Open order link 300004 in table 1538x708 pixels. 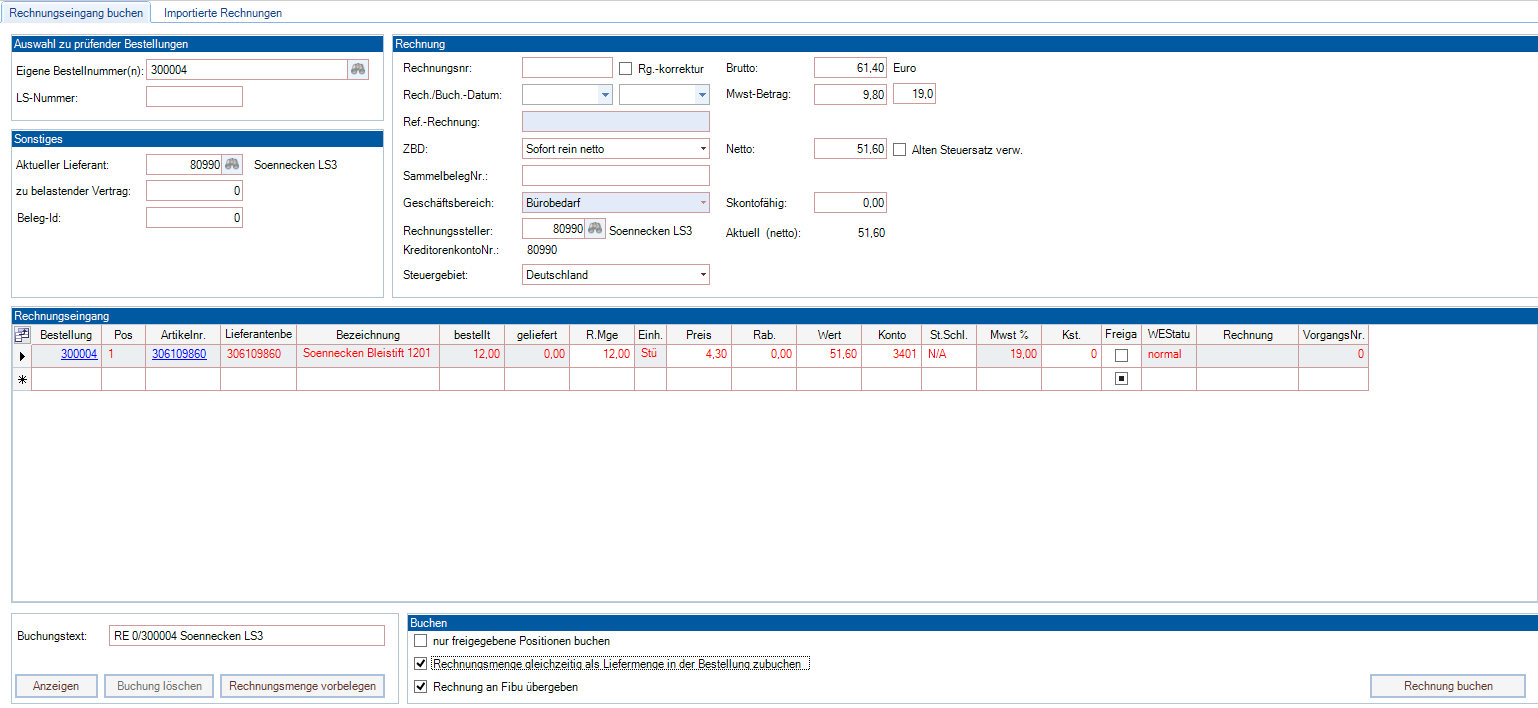[x=79, y=354]
